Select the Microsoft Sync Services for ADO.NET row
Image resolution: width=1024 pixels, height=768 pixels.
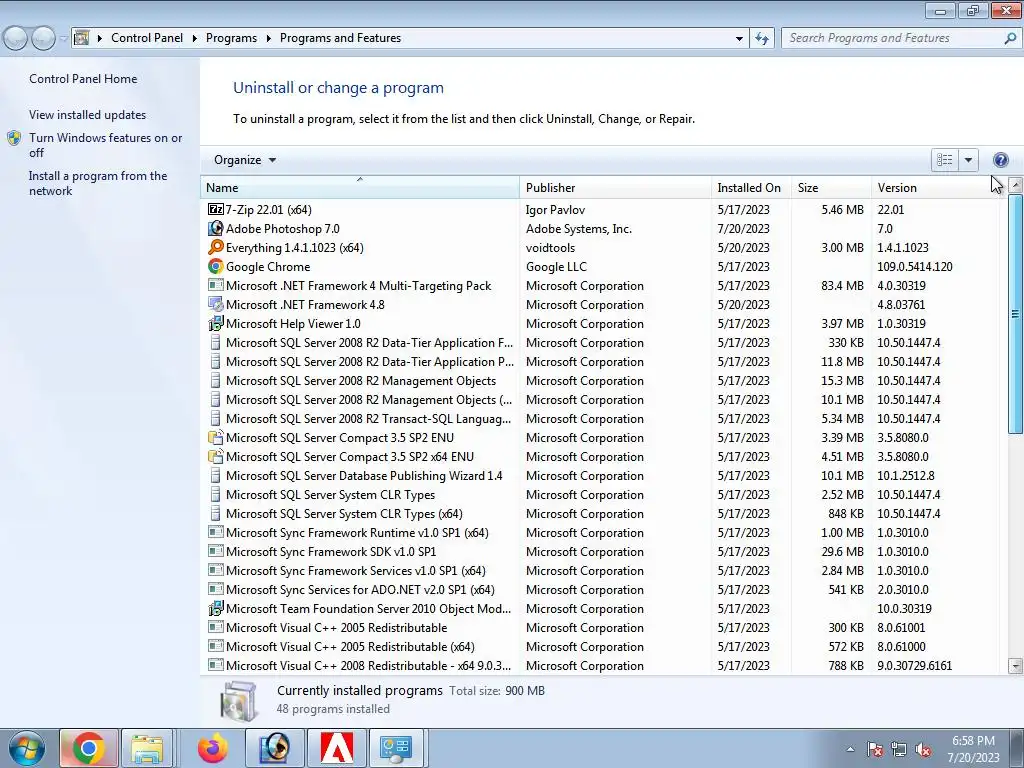point(601,590)
